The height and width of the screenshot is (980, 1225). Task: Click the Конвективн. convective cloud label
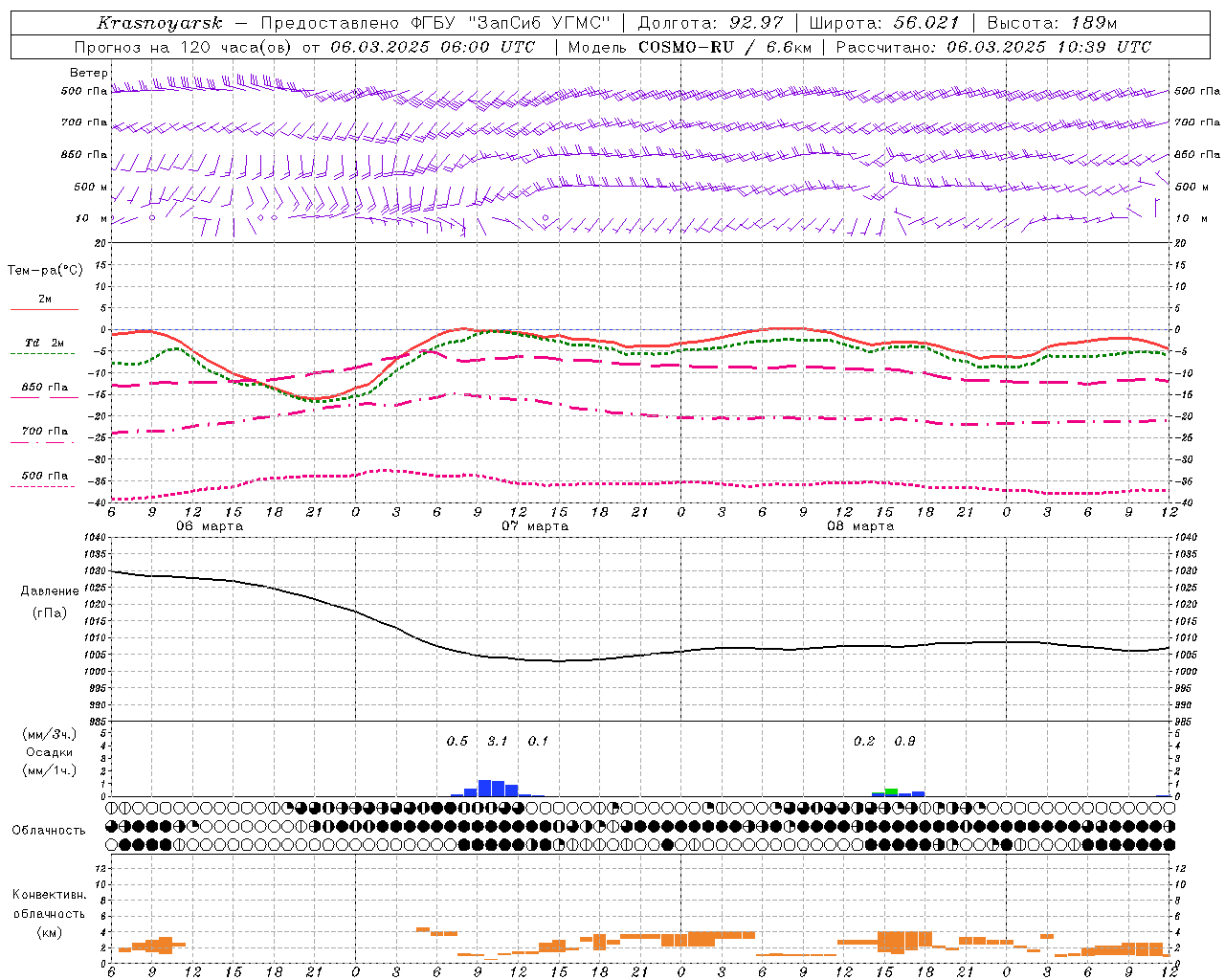pos(50,895)
